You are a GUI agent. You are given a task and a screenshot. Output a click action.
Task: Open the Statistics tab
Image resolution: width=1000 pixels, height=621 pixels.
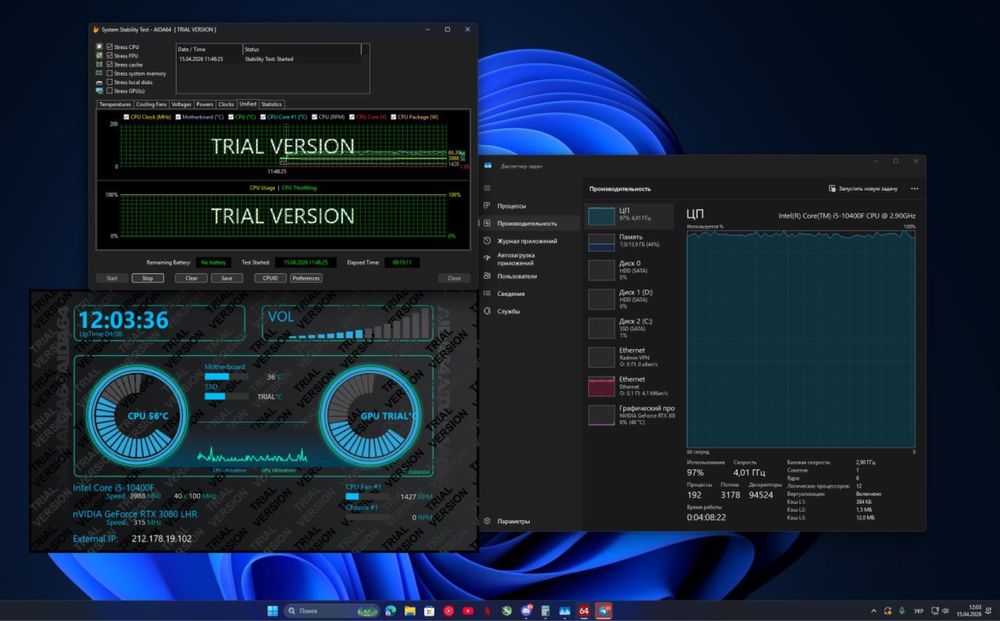click(x=271, y=104)
